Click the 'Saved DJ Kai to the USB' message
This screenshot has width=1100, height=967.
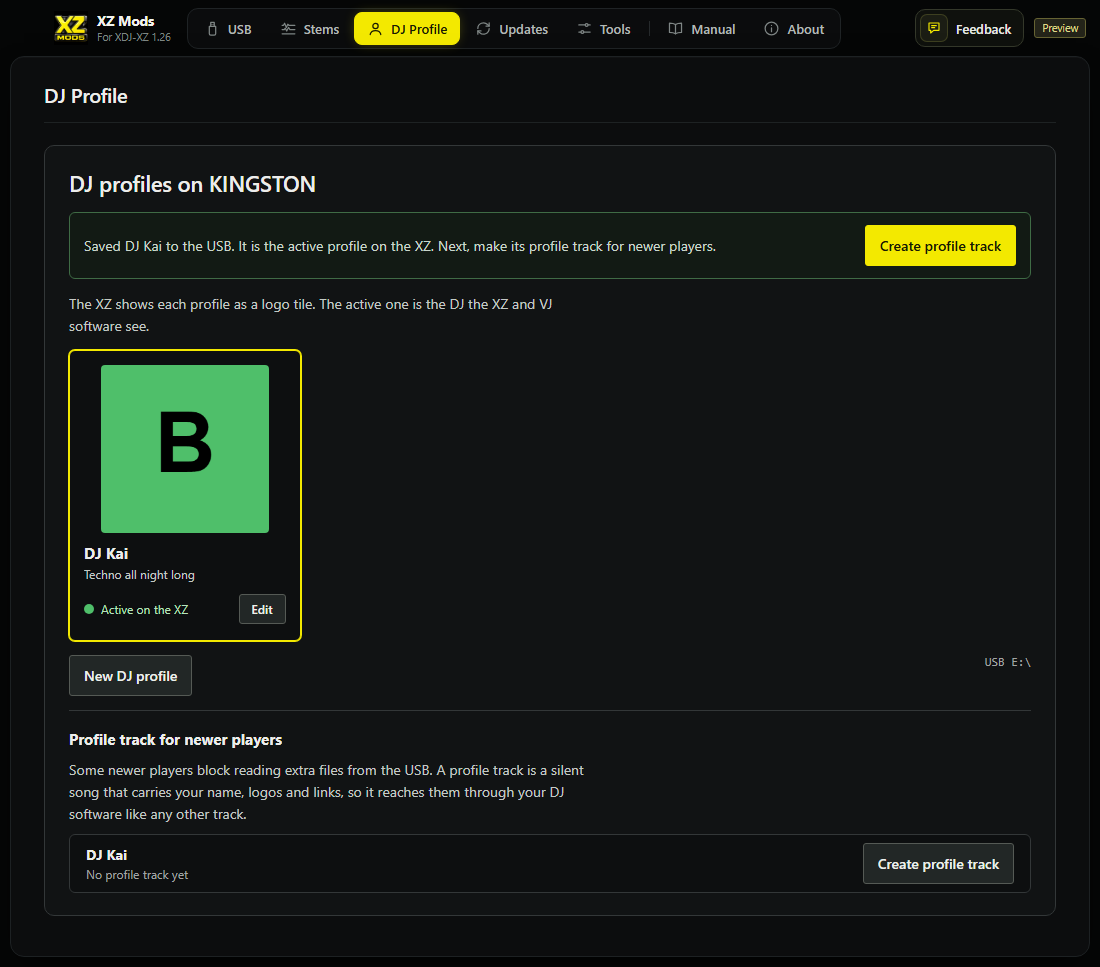[x=400, y=246]
